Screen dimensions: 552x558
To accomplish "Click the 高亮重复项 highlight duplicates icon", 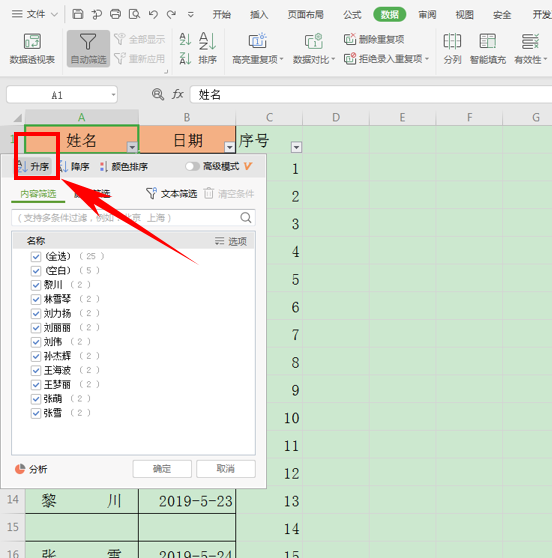I will 258,41.
